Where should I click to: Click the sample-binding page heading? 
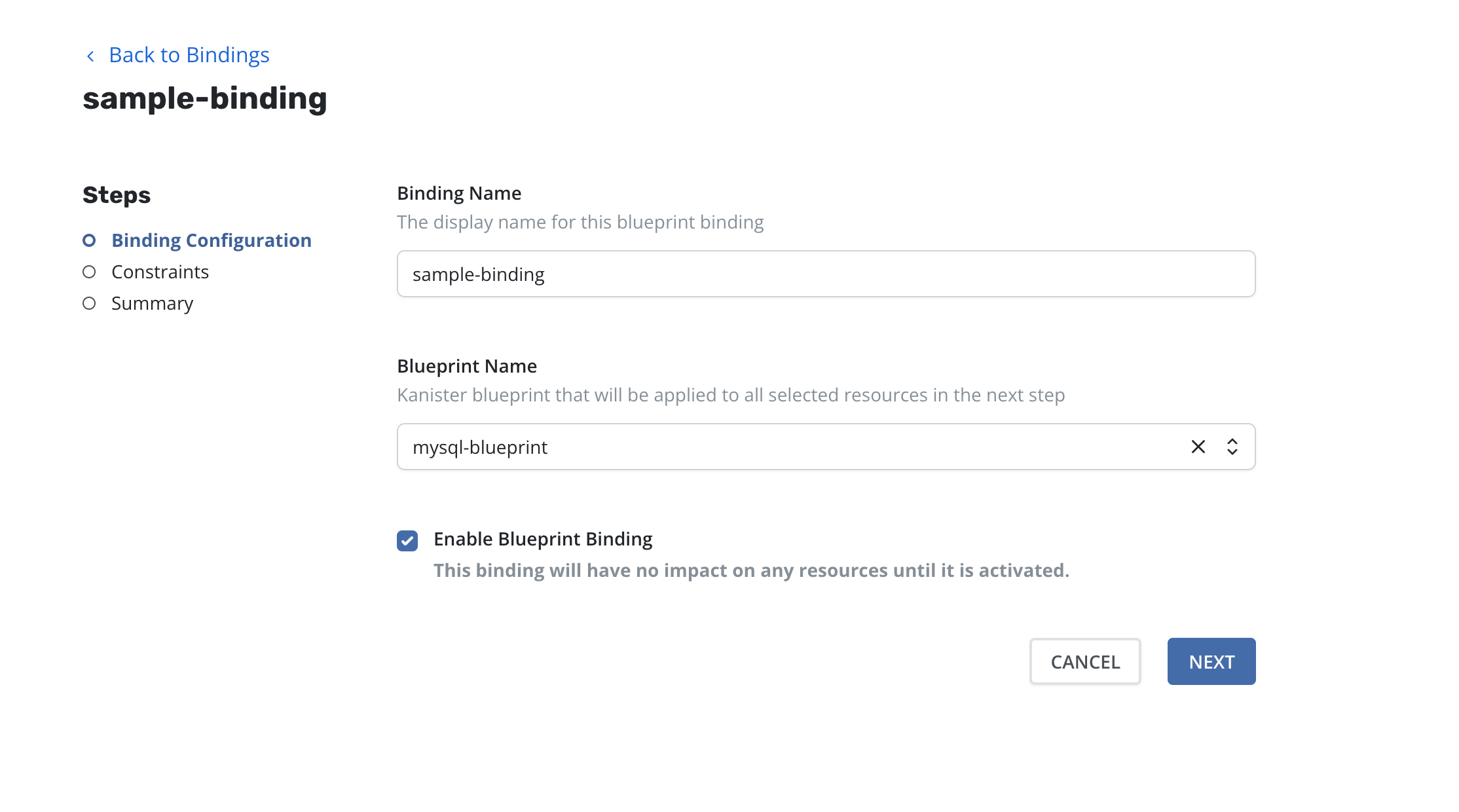[x=205, y=98]
